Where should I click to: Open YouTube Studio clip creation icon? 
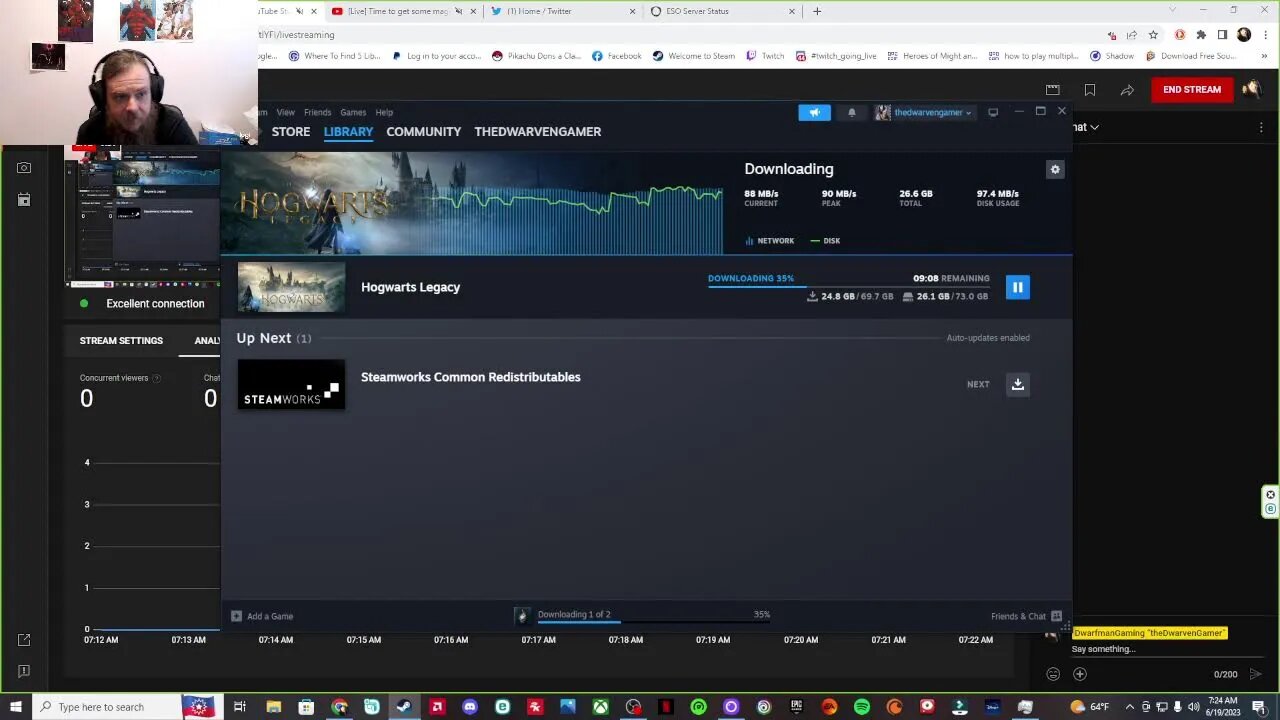click(1052, 90)
